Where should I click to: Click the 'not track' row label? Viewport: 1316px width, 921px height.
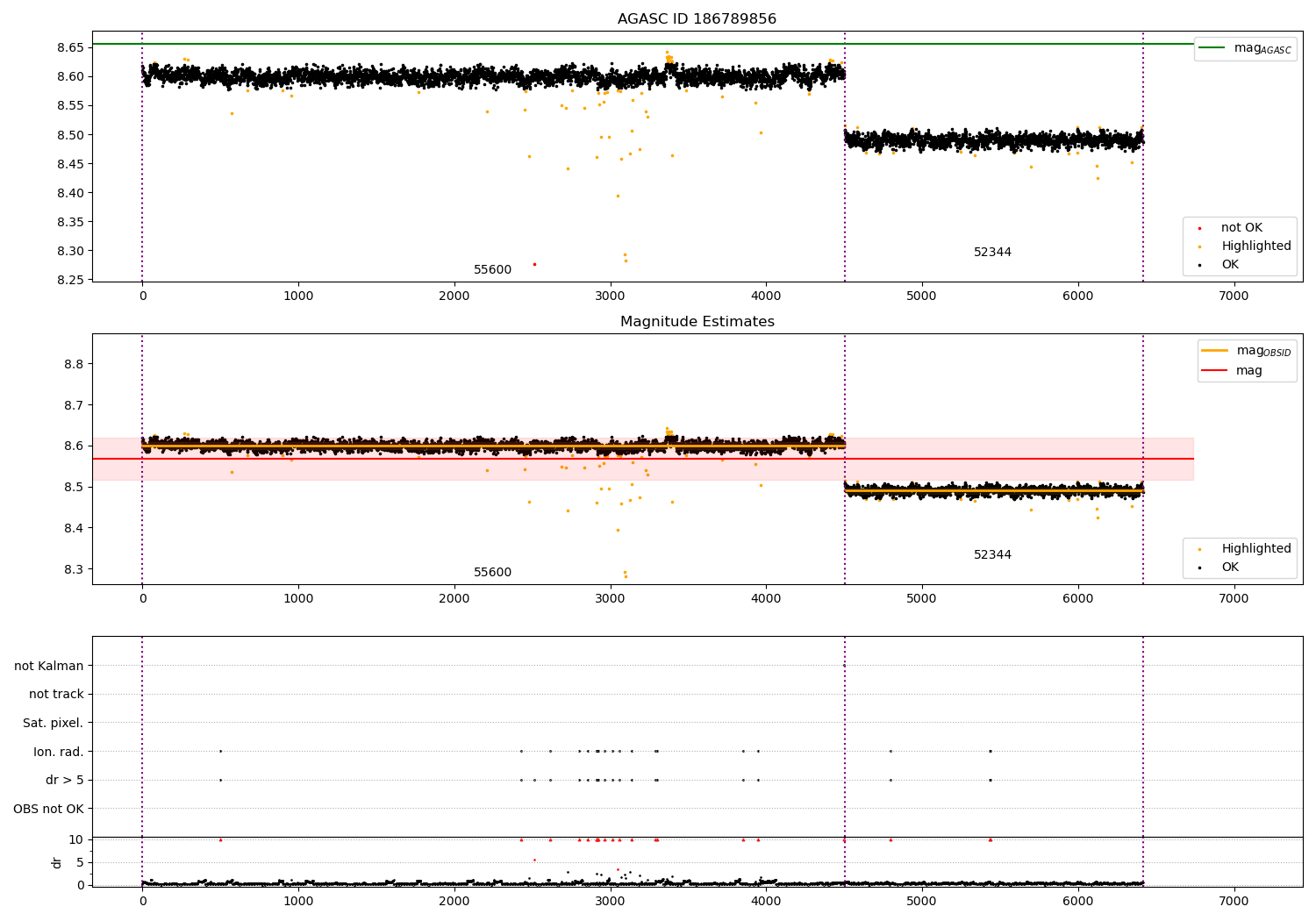56,695
